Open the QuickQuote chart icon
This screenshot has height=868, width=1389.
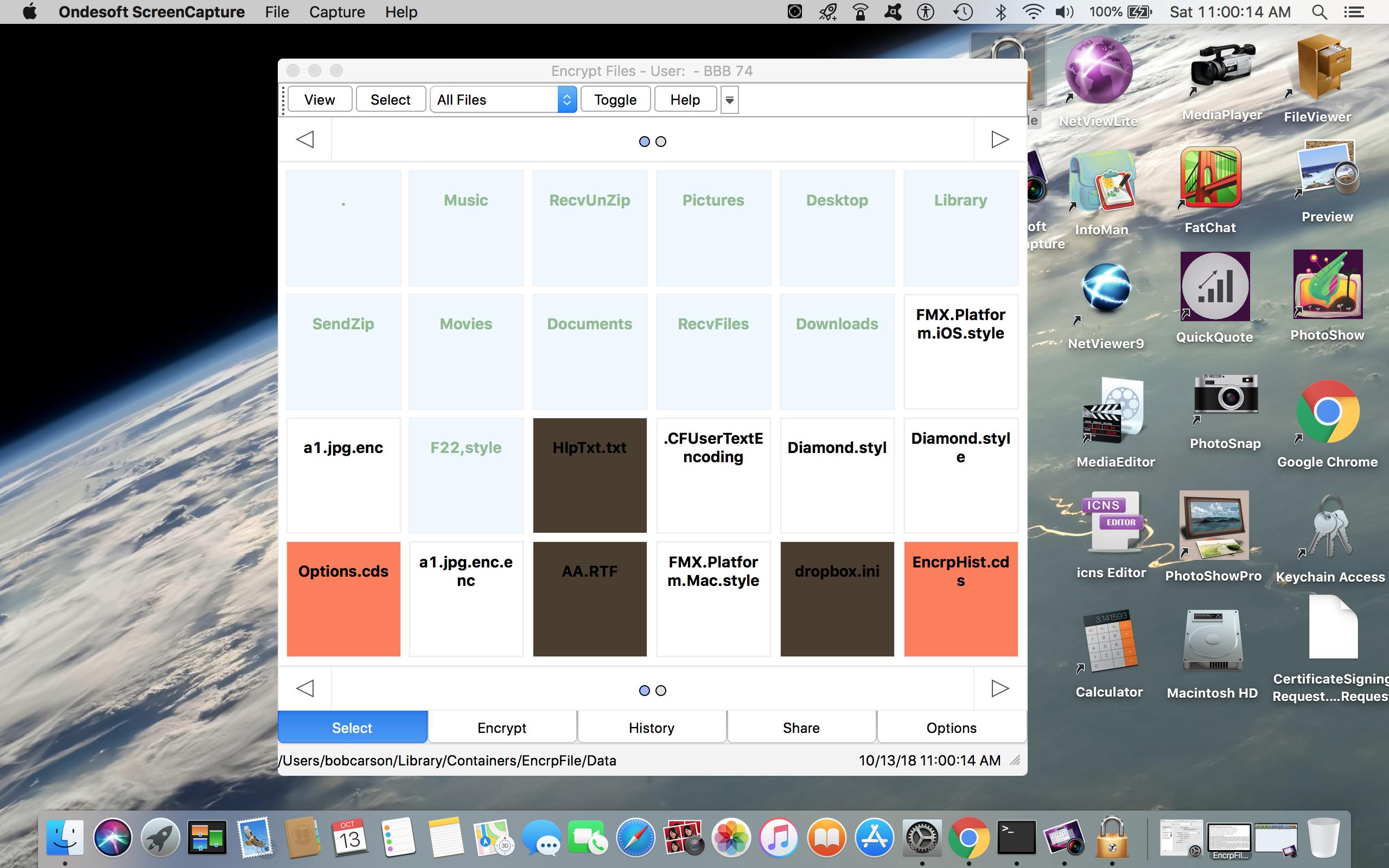tap(1215, 286)
